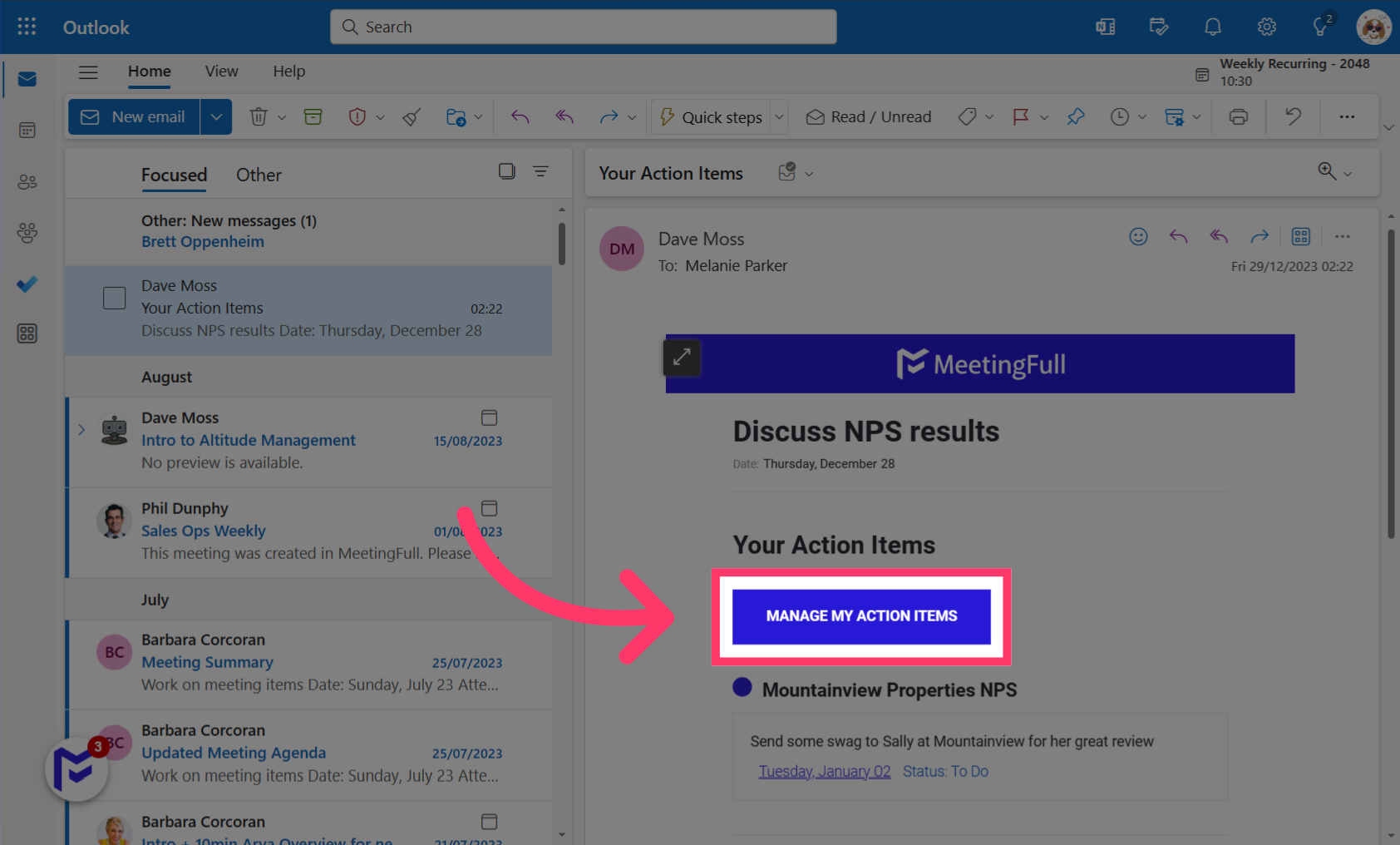Image resolution: width=1400 pixels, height=845 pixels.
Task: Open more ribbon options ellipsis
Action: pos(1347,117)
